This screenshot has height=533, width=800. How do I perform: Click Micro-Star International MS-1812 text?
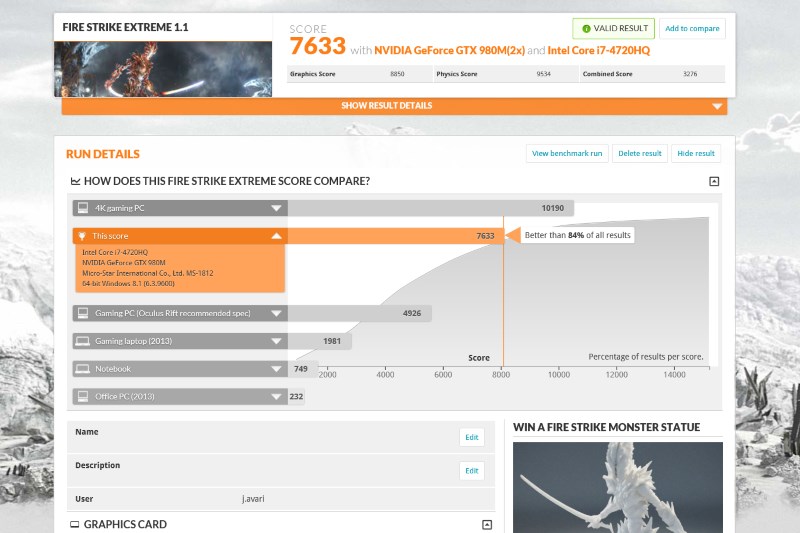pos(147,273)
